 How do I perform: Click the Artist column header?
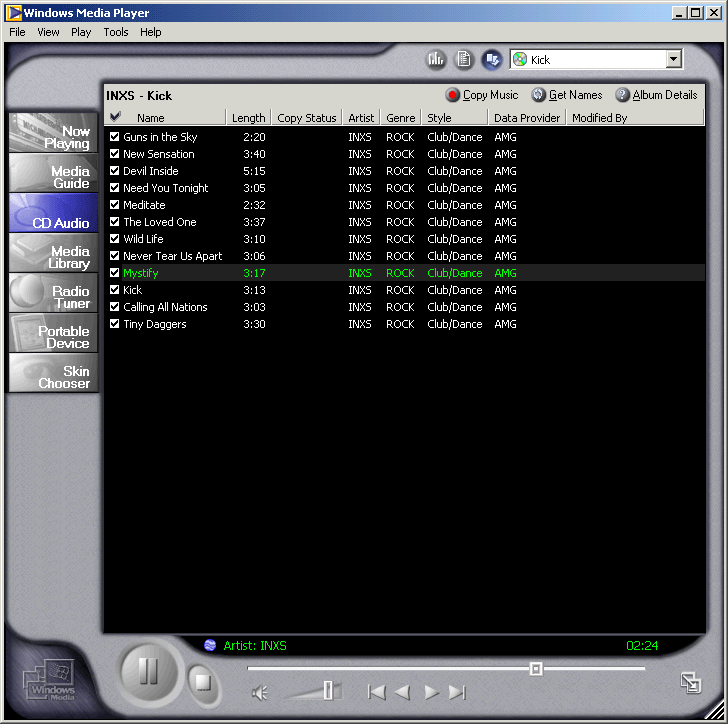pos(361,118)
